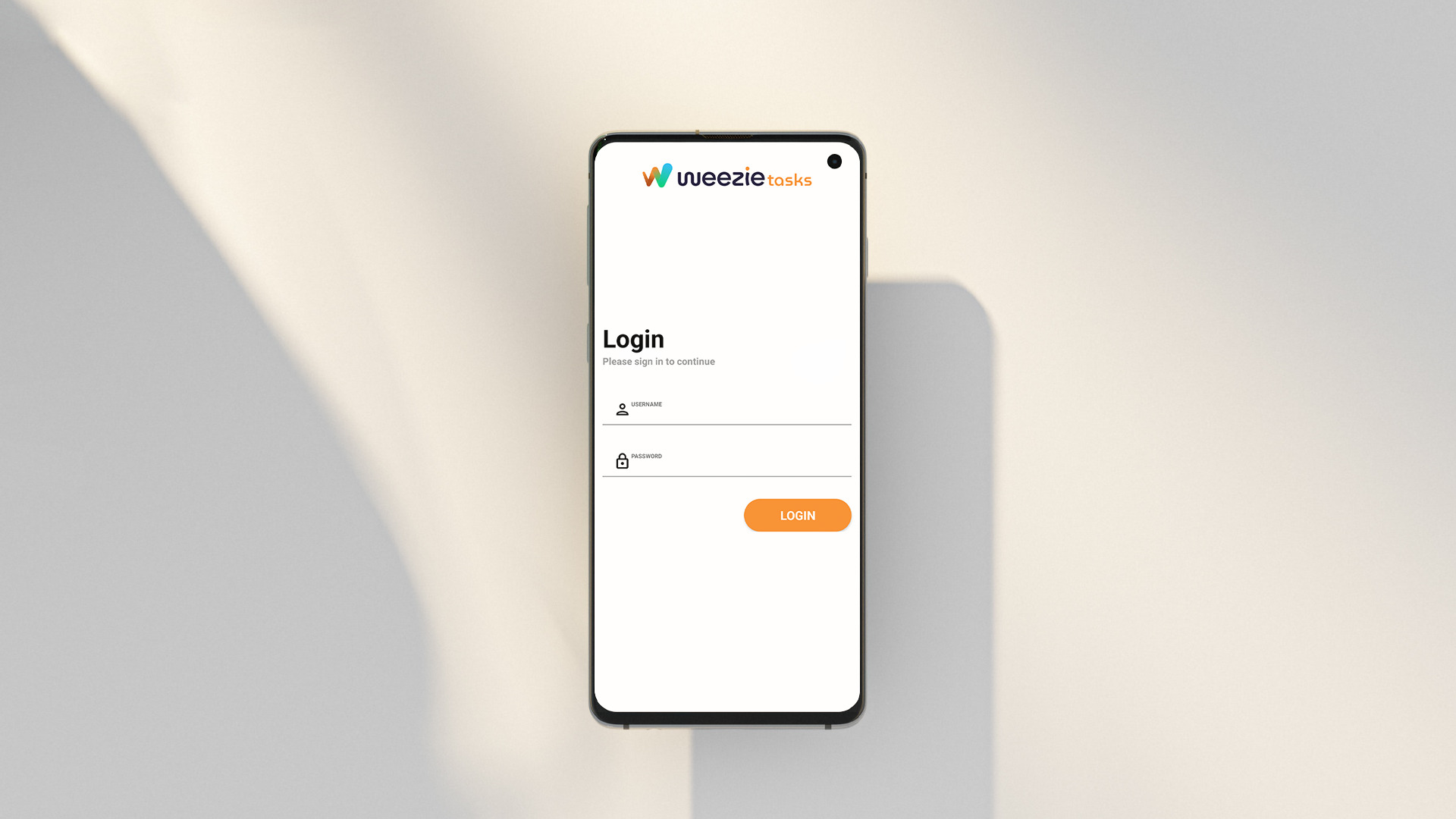This screenshot has height=819, width=1456.
Task: Click the lock/password icon
Action: 621,460
